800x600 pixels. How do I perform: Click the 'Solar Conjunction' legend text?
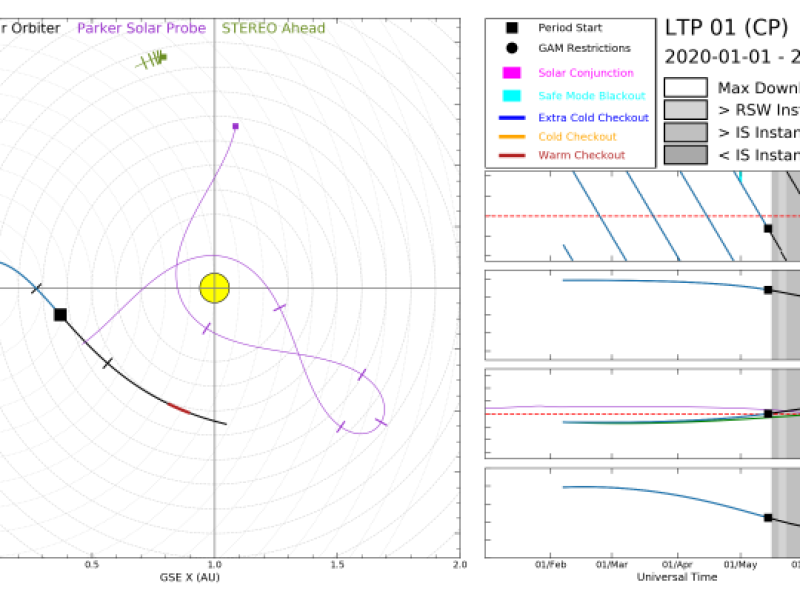(586, 72)
